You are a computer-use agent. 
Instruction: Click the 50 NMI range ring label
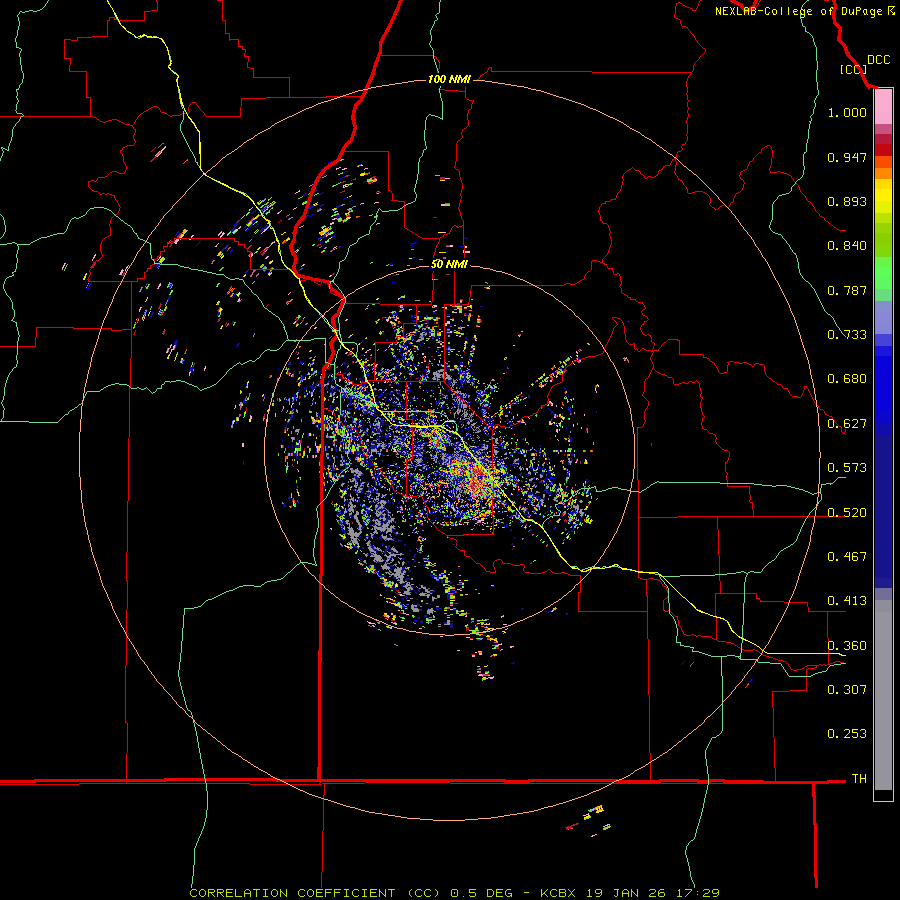coord(449,264)
